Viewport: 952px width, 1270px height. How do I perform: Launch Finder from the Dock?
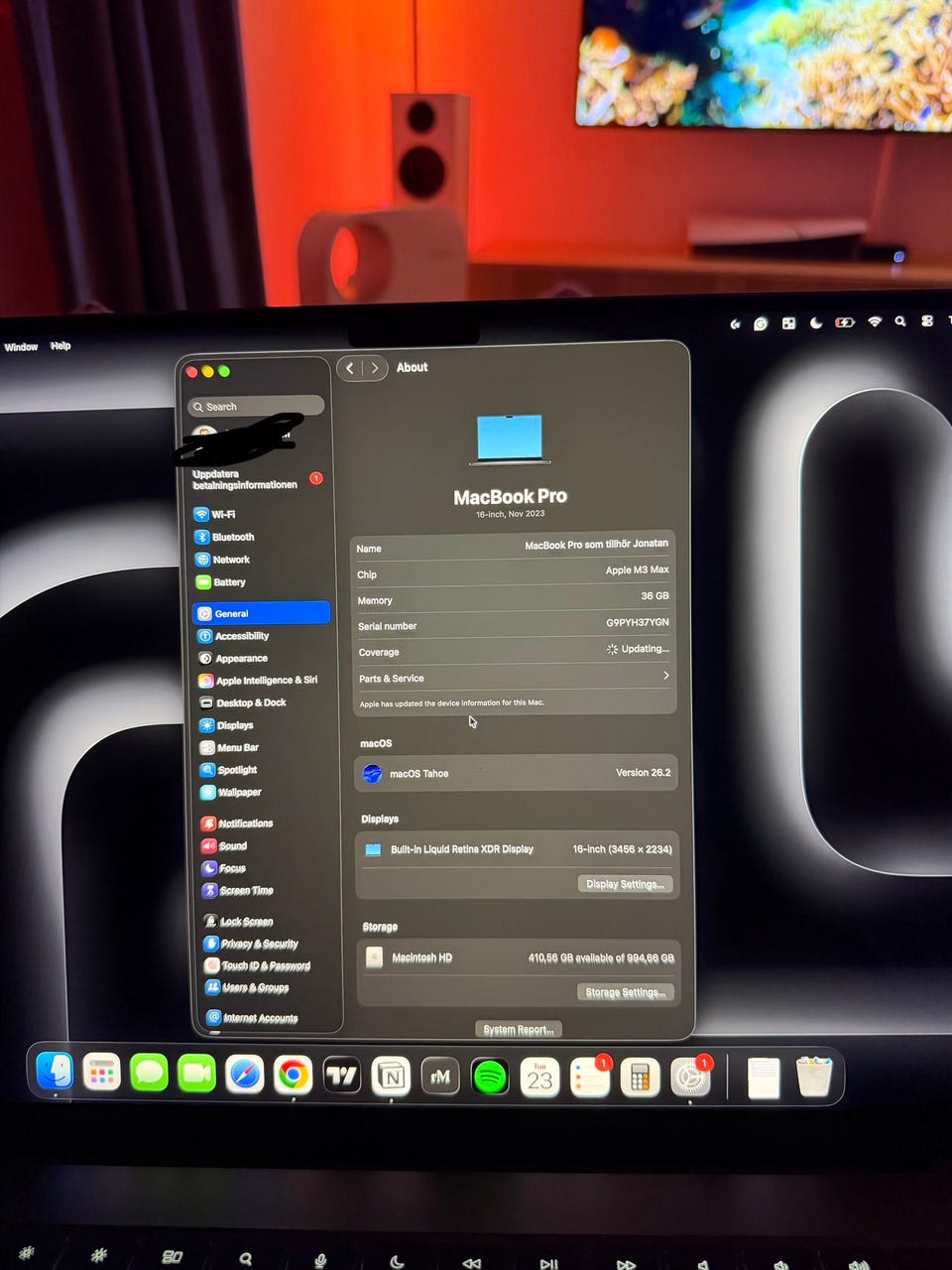(55, 1072)
